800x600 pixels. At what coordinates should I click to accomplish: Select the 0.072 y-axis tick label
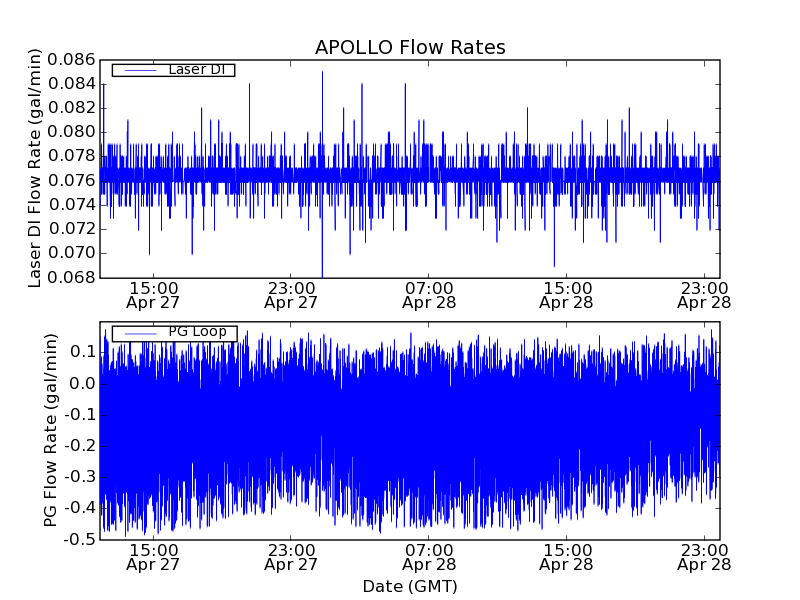71,229
